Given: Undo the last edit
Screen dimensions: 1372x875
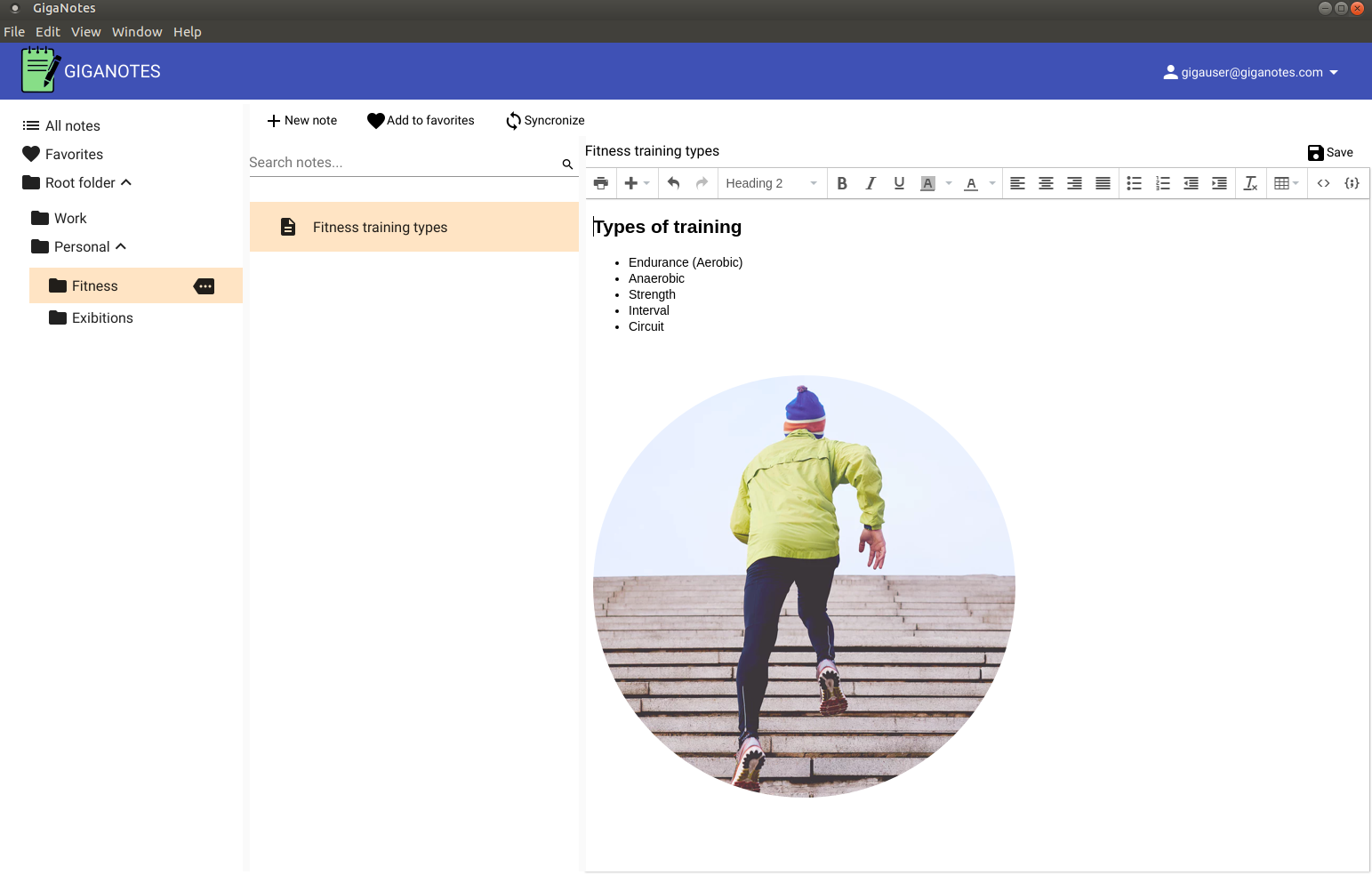Looking at the screenshot, I should tap(674, 183).
